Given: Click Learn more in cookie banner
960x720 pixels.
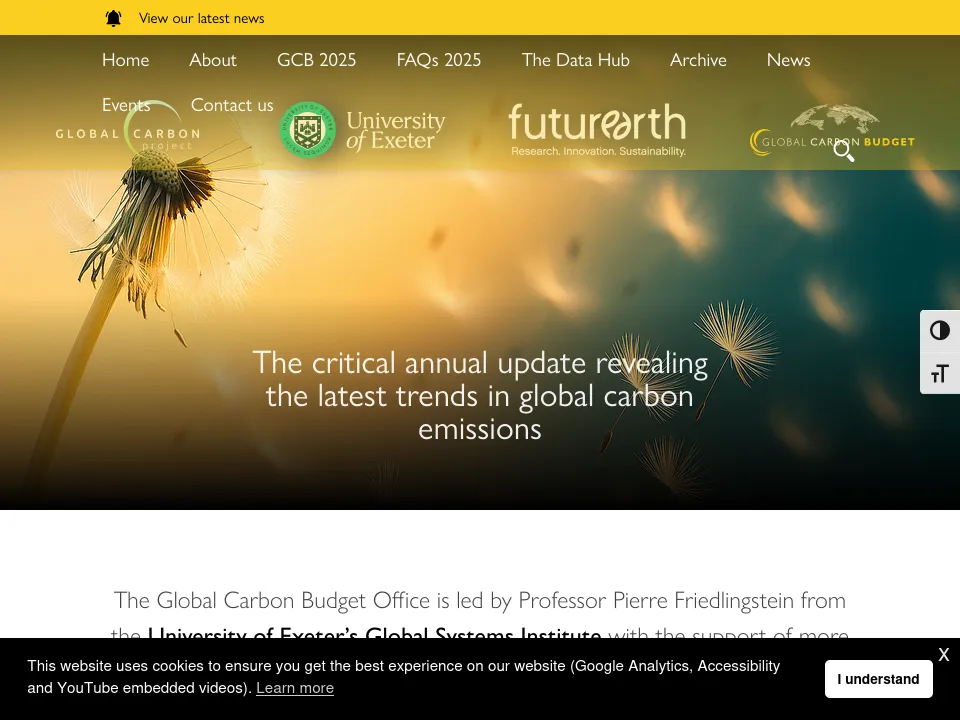Looking at the screenshot, I should coord(294,688).
